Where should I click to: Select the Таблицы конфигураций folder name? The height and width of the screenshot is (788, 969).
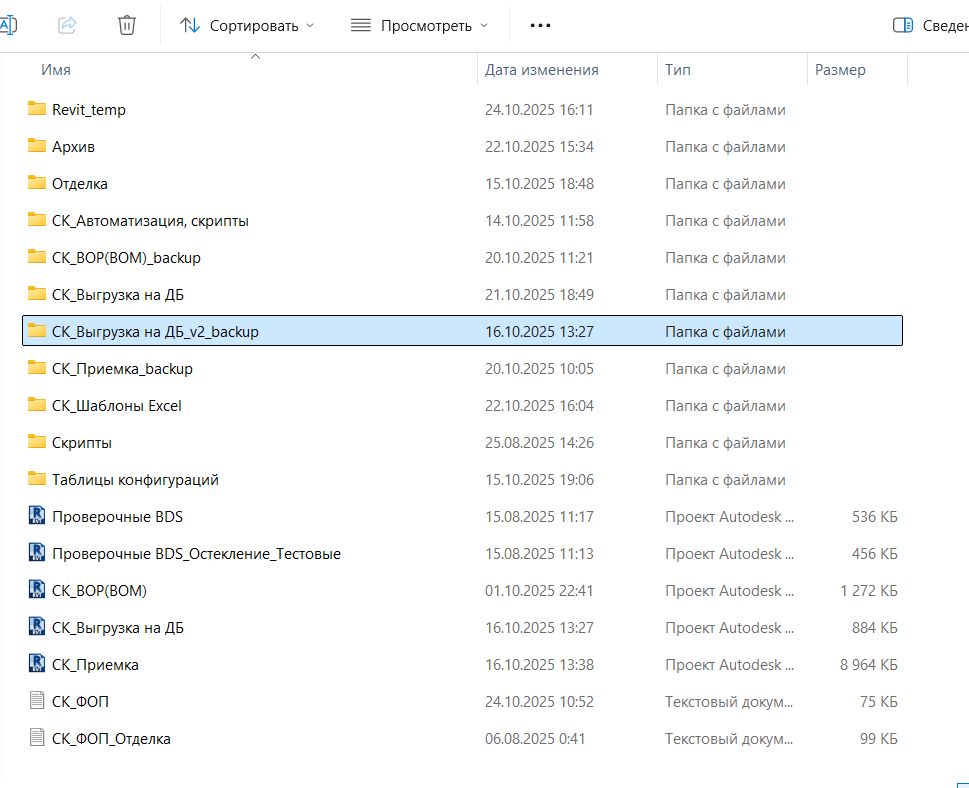click(135, 480)
